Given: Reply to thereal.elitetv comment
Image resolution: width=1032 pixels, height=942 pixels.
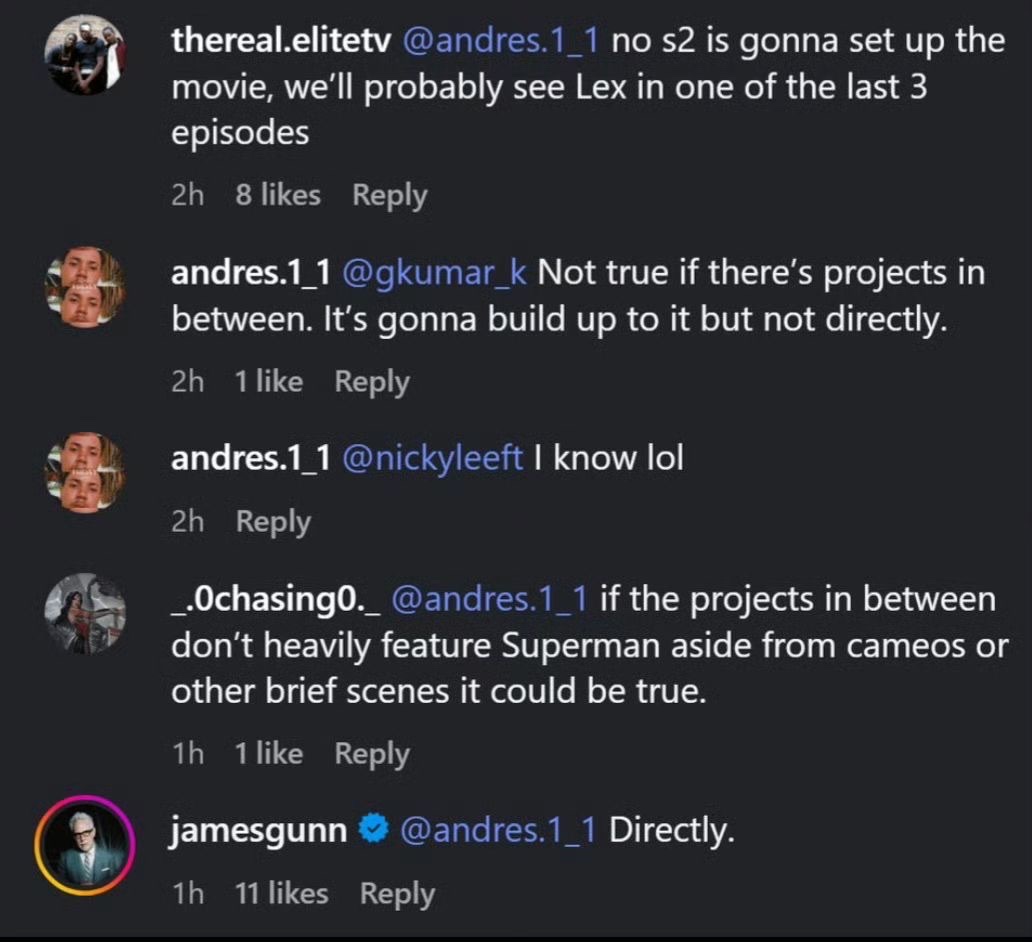Looking at the screenshot, I should (390, 196).
